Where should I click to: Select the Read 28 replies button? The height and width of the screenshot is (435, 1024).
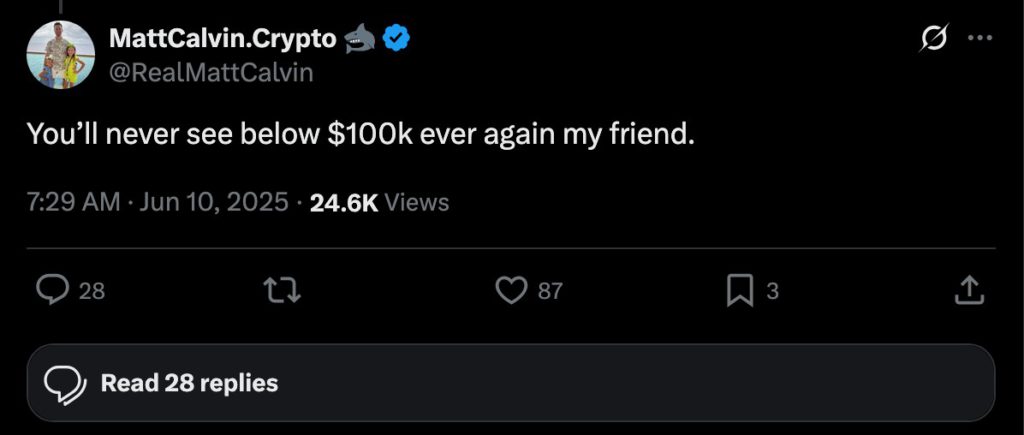tap(511, 383)
